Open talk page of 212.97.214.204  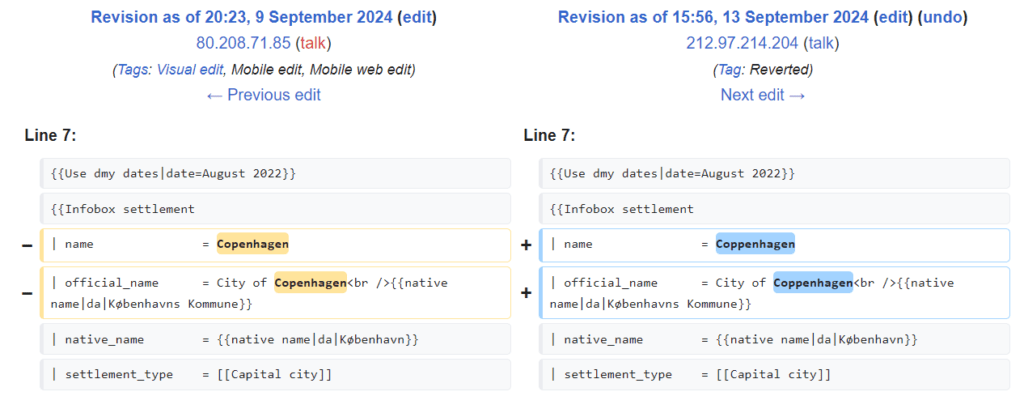(821, 43)
